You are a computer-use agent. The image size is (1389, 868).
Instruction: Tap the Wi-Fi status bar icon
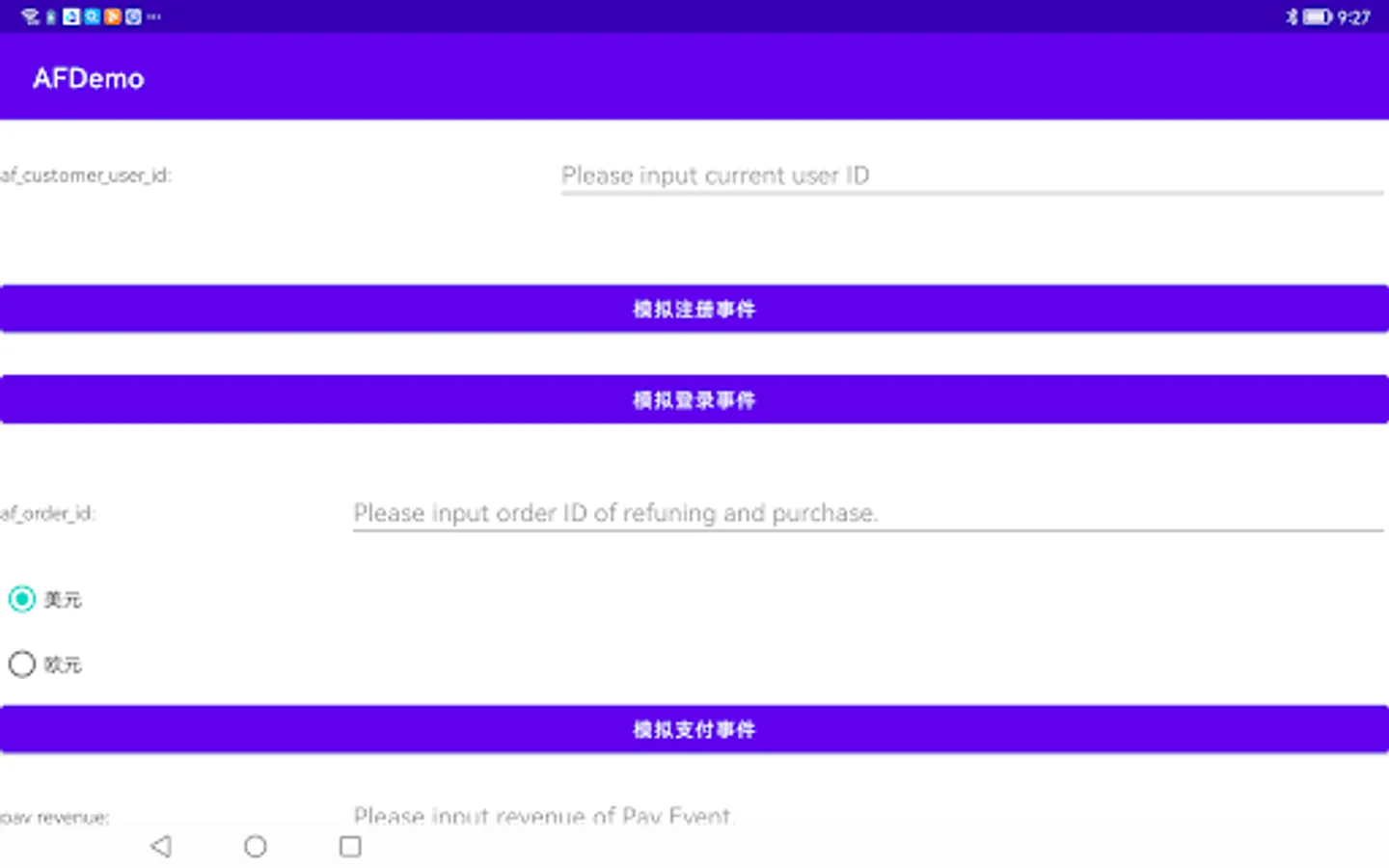coord(30,16)
